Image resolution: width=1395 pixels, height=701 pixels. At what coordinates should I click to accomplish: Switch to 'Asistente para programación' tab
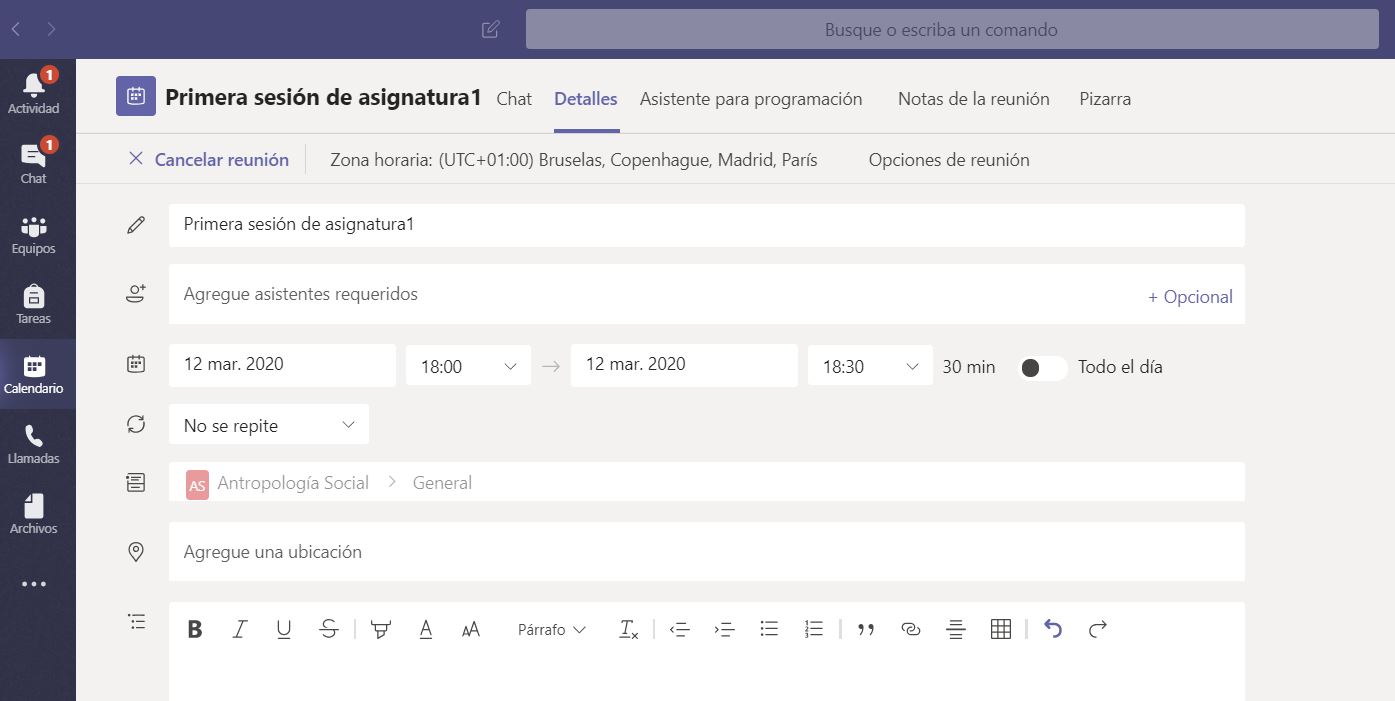[x=751, y=99]
